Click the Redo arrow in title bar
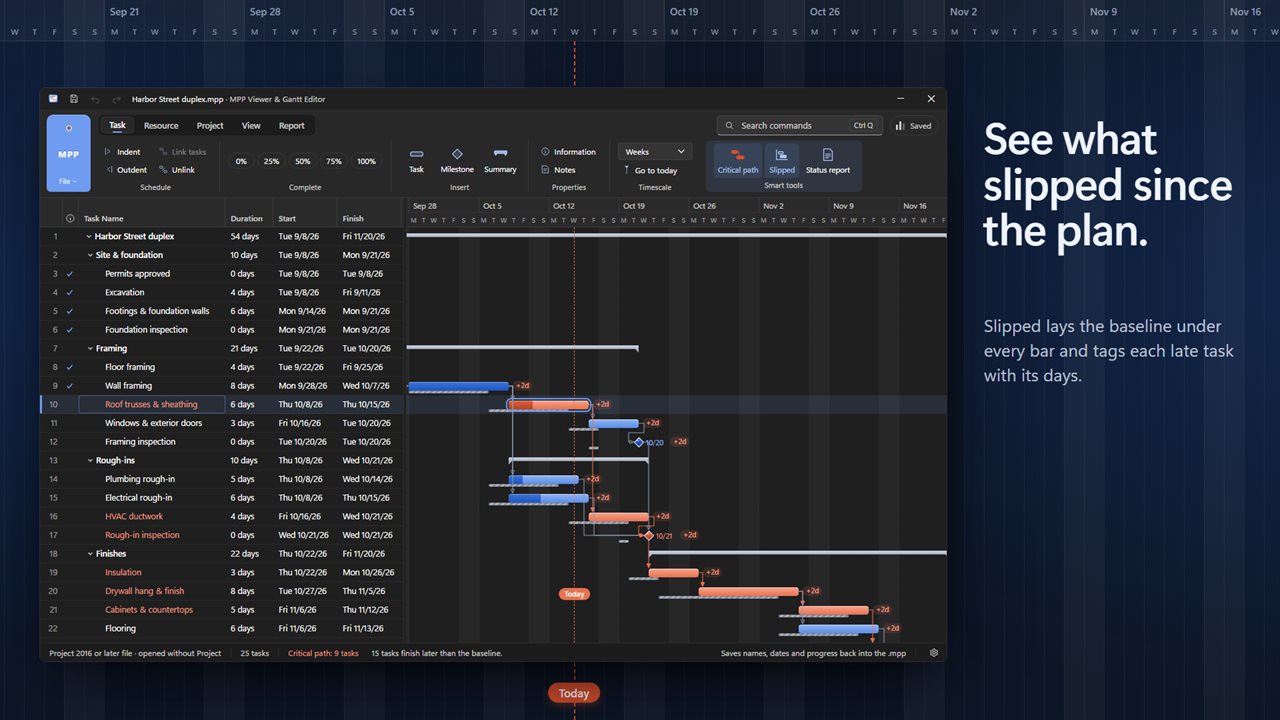 116,99
